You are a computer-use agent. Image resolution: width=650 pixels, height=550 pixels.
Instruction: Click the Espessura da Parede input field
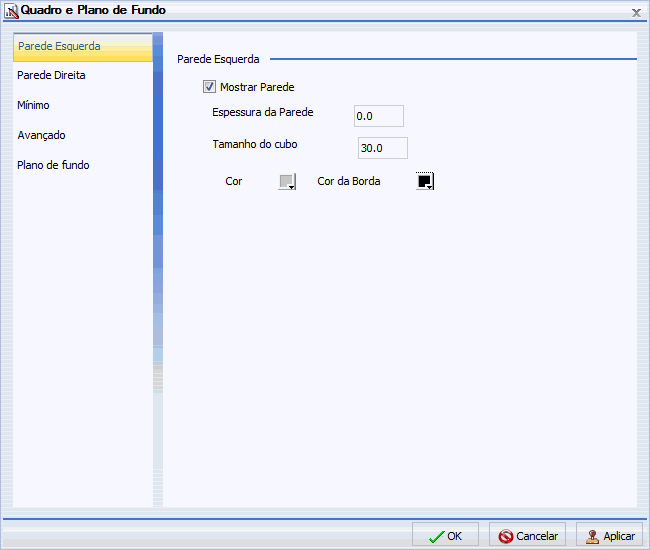(x=378, y=116)
